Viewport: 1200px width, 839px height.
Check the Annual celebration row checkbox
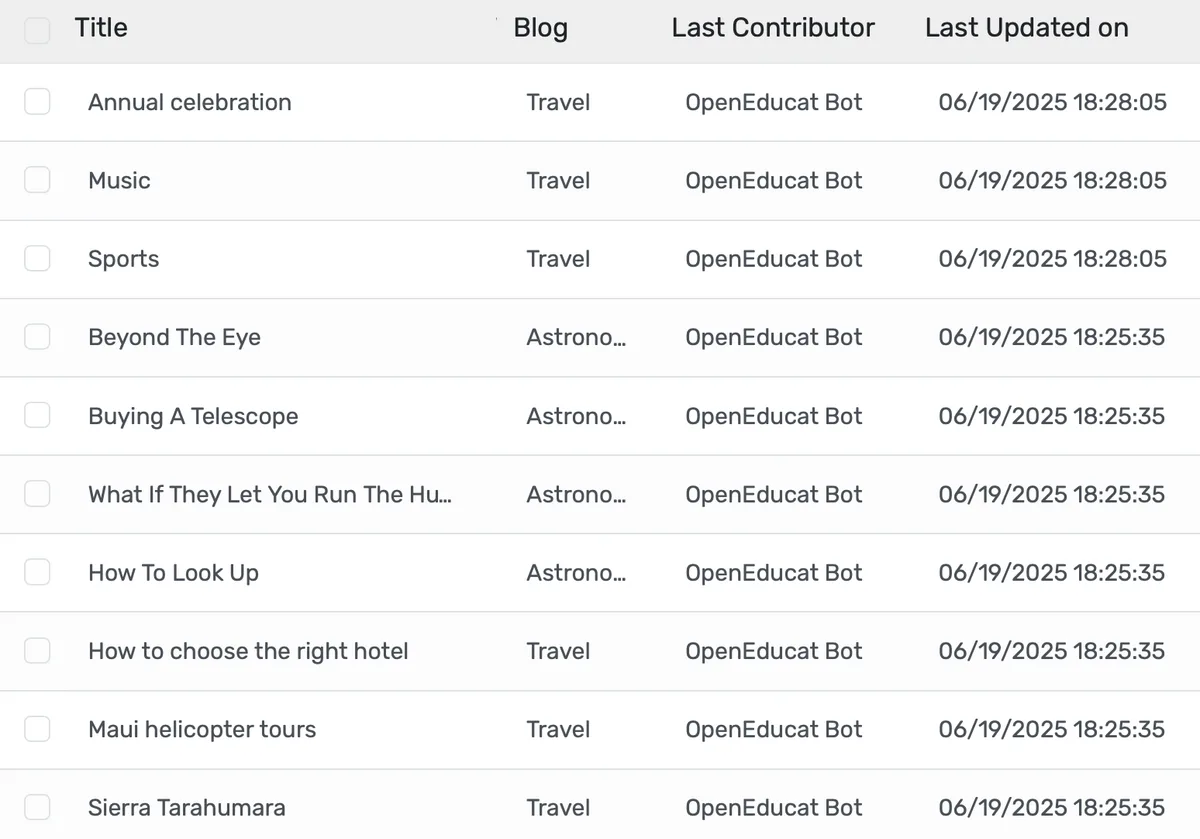[x=37, y=101]
